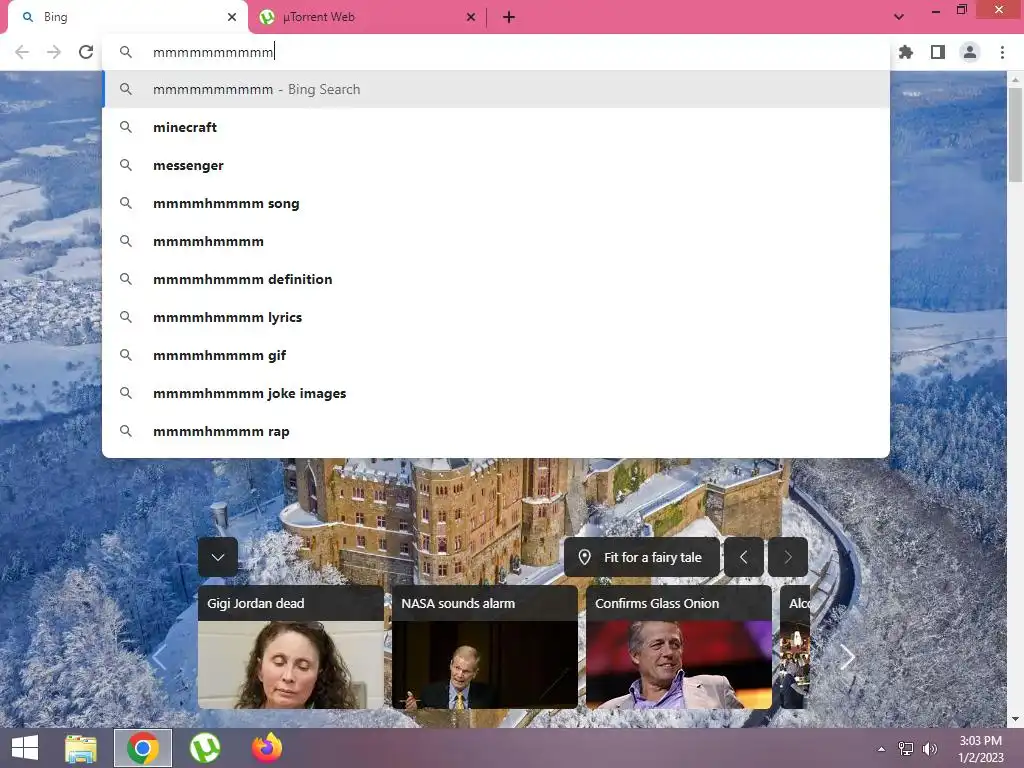Screen dimensions: 1024x768
Task: Click the browser back arrow
Action: tap(22, 52)
